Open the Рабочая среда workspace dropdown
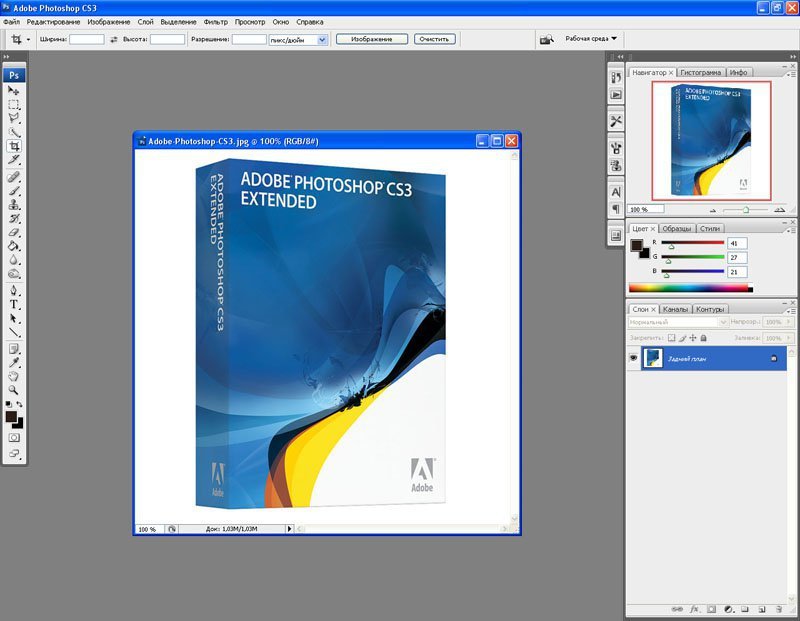This screenshot has width=800, height=621. [591, 39]
